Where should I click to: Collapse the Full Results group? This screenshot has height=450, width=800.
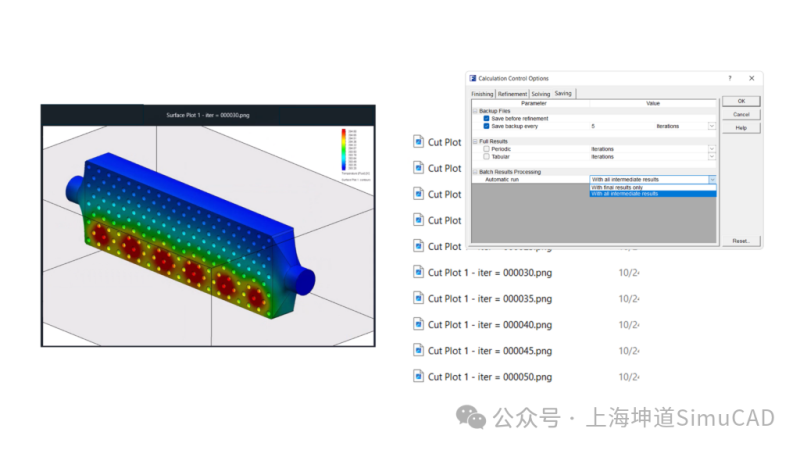[475, 141]
